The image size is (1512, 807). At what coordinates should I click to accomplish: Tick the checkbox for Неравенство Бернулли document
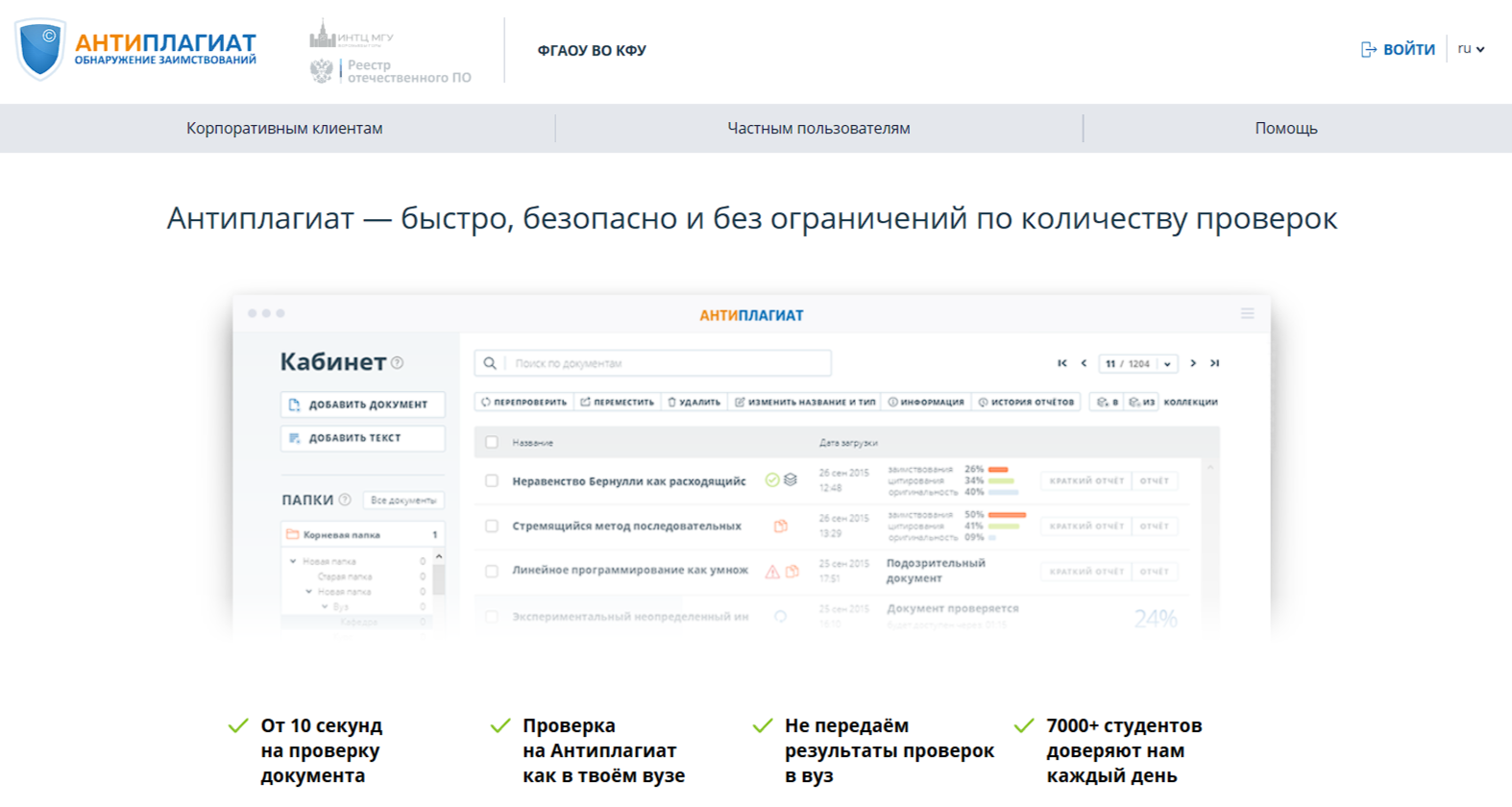(492, 480)
